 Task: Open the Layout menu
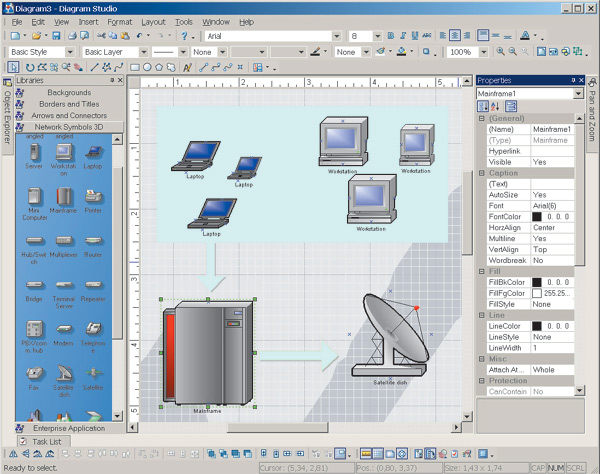153,21
